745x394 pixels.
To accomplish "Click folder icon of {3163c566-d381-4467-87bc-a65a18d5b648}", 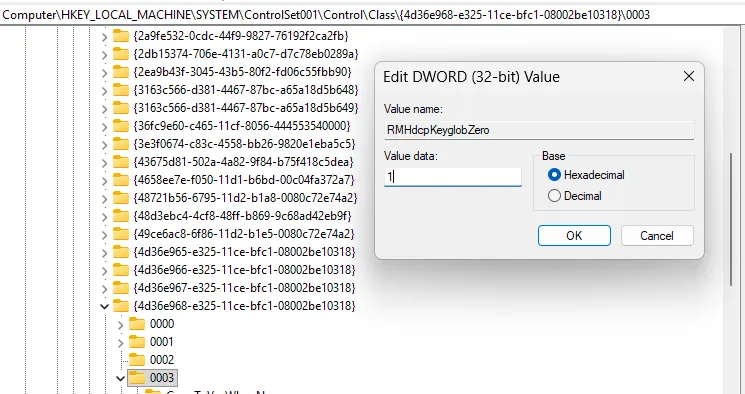I will (x=121, y=90).
